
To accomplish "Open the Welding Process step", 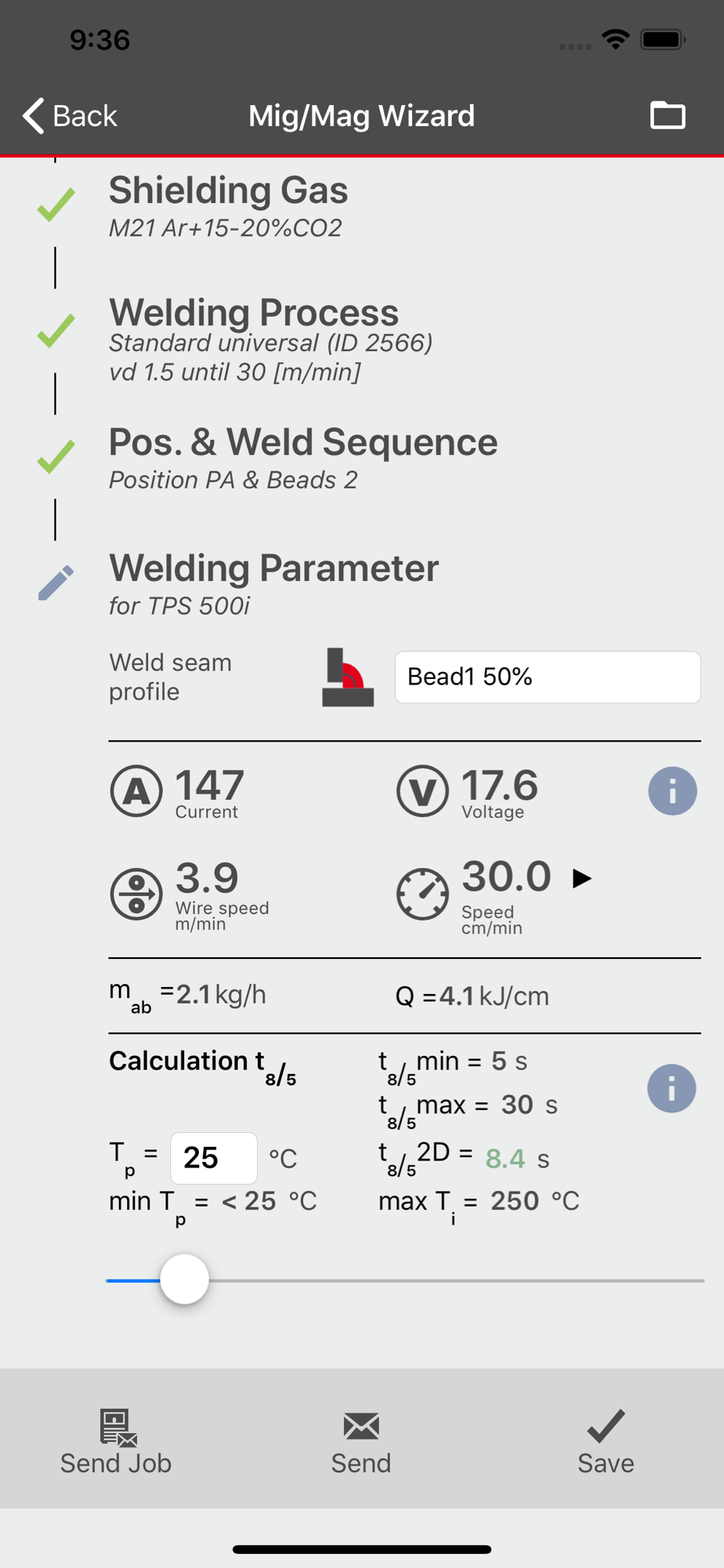I will click(x=254, y=337).
